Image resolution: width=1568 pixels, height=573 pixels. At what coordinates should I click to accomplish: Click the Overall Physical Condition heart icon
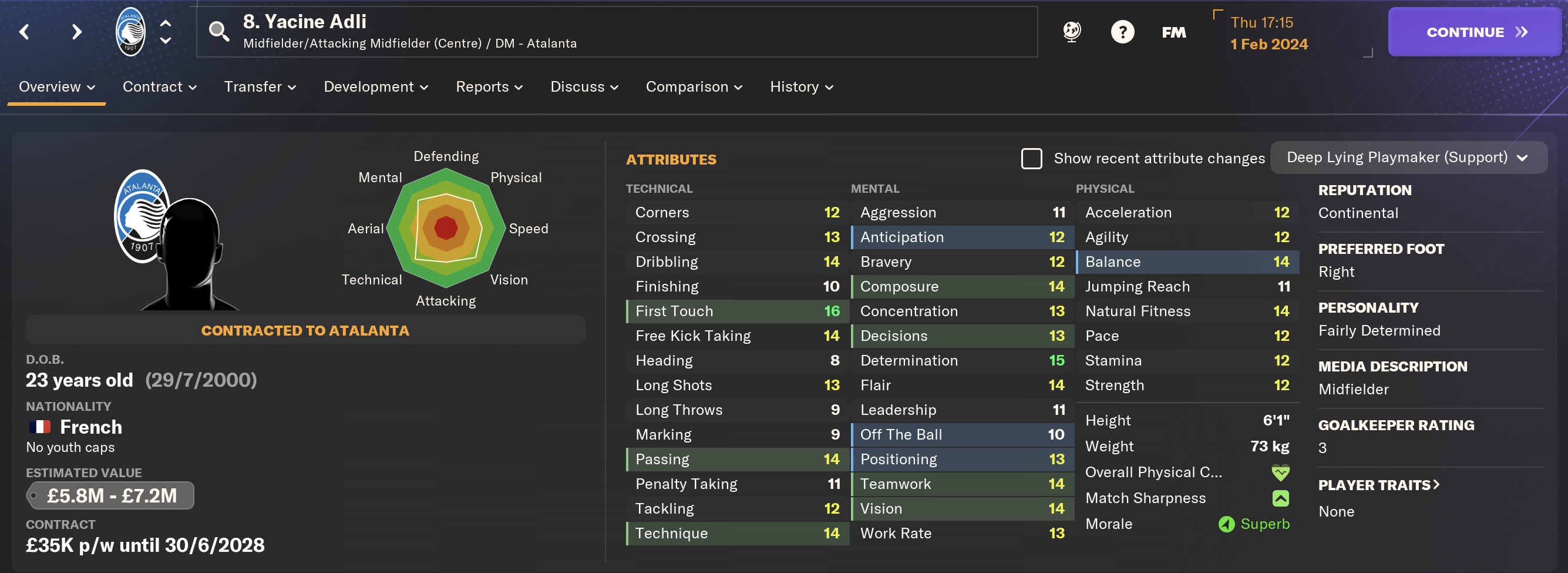(x=1280, y=473)
